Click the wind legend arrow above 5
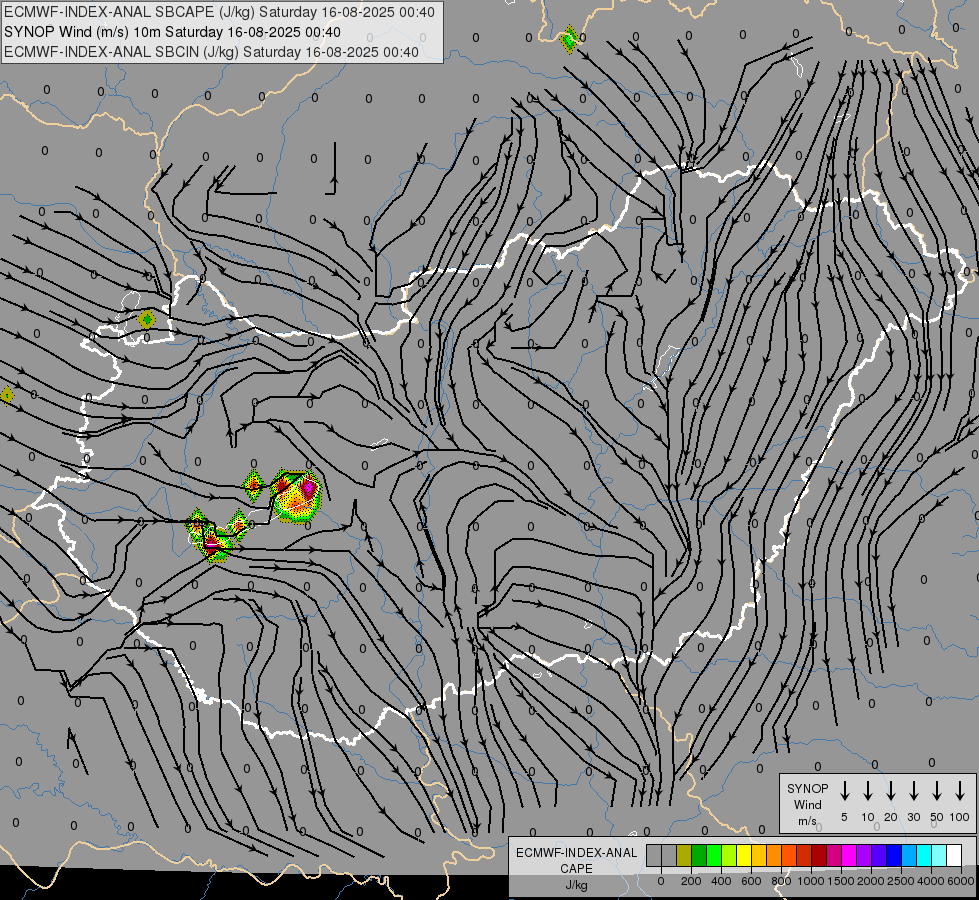The height and width of the screenshot is (900, 979). pos(844,791)
